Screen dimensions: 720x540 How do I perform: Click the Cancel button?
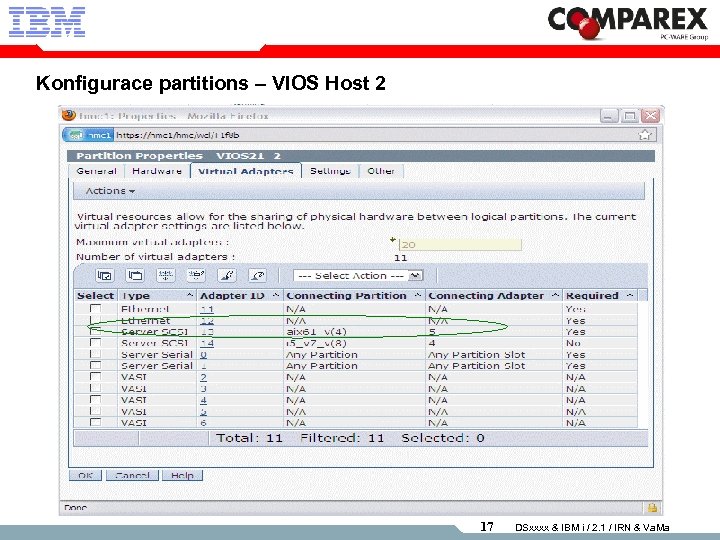click(132, 475)
